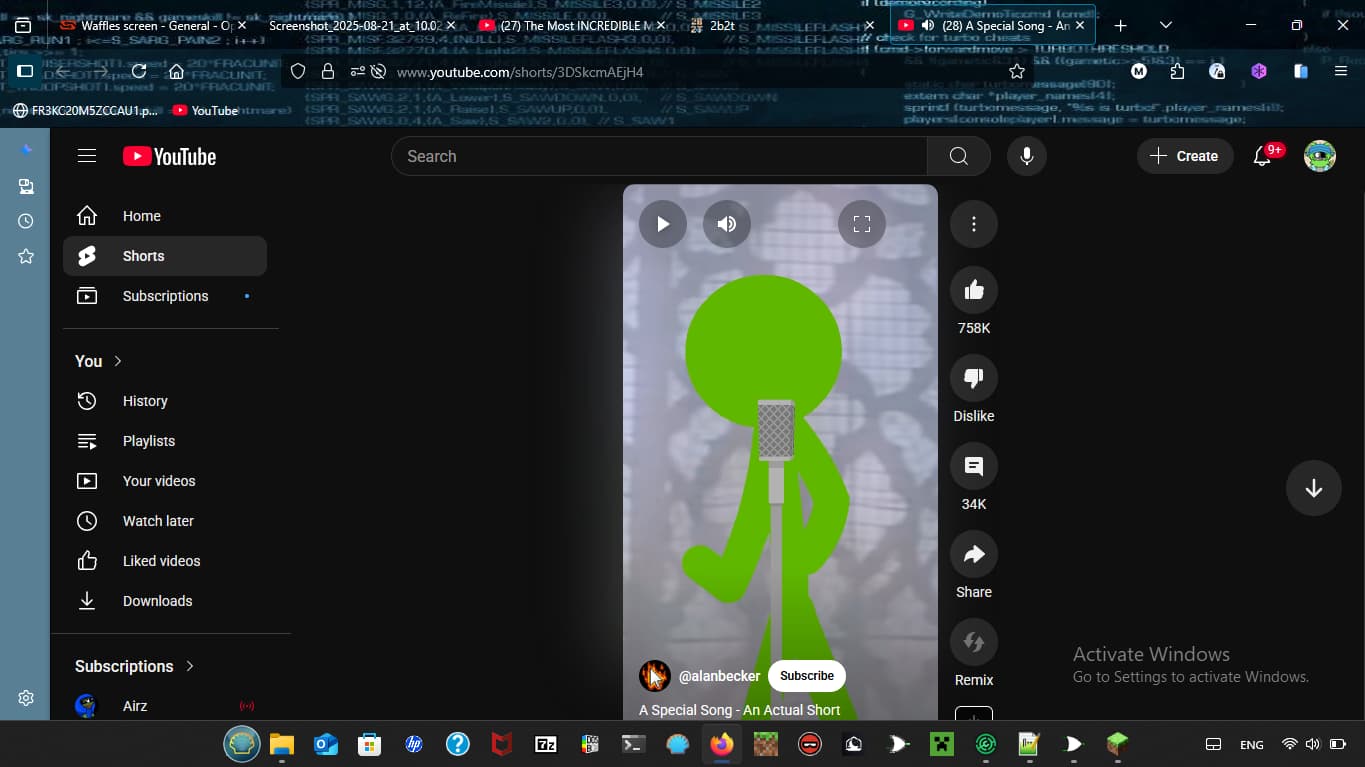The width and height of the screenshot is (1365, 767).
Task: Collapse the YouTube guide hamburger menu
Action: pyautogui.click(x=87, y=156)
